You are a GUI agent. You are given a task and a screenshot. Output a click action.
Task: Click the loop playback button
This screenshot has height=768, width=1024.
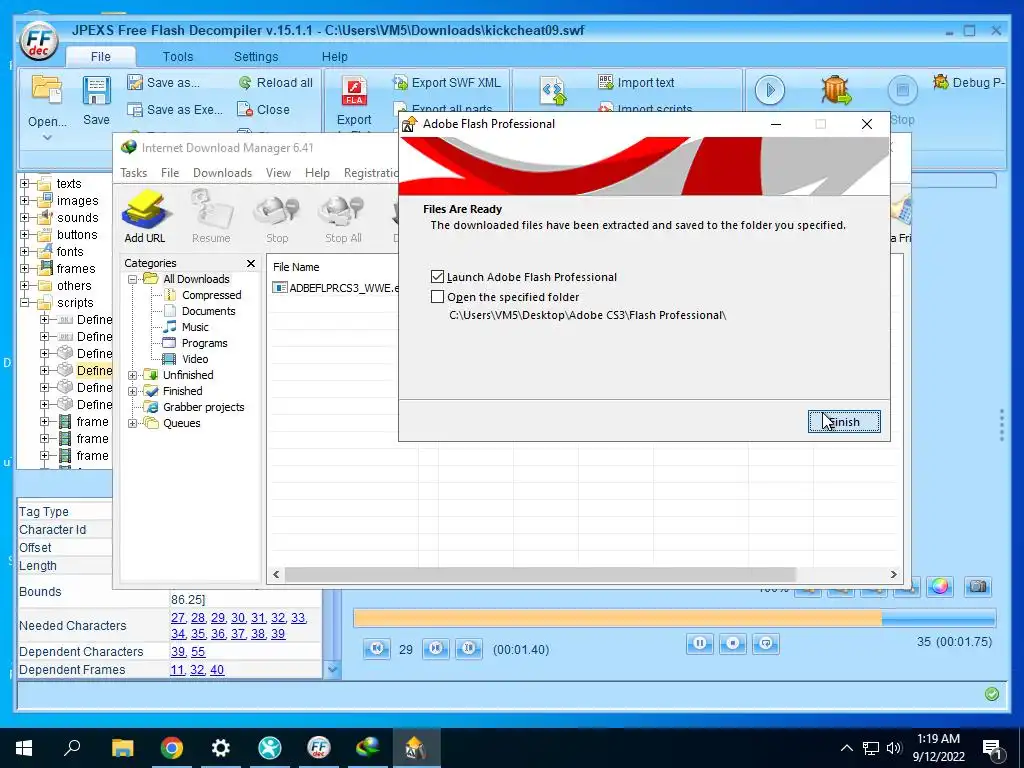pos(765,644)
